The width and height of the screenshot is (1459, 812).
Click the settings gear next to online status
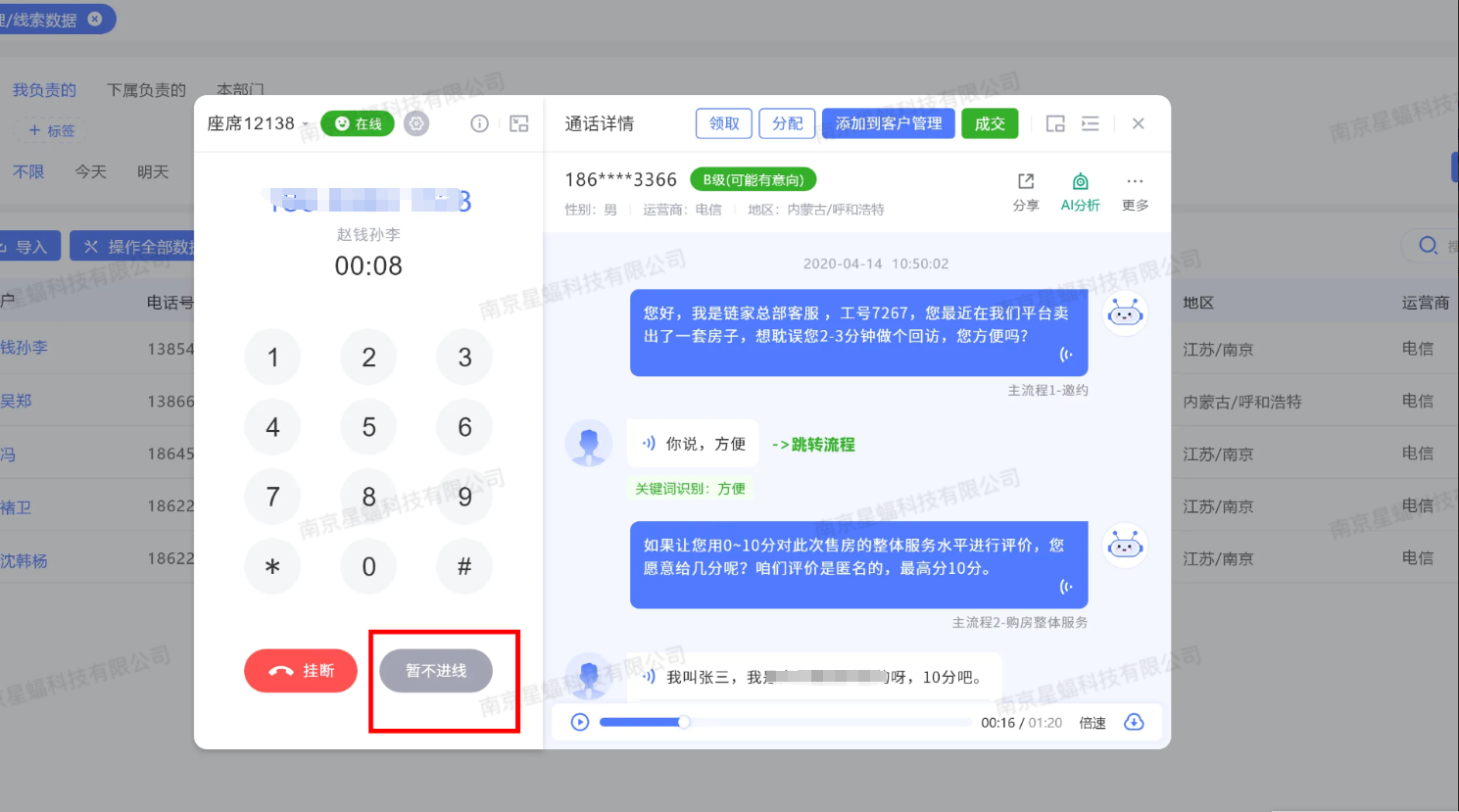pyautogui.click(x=416, y=123)
